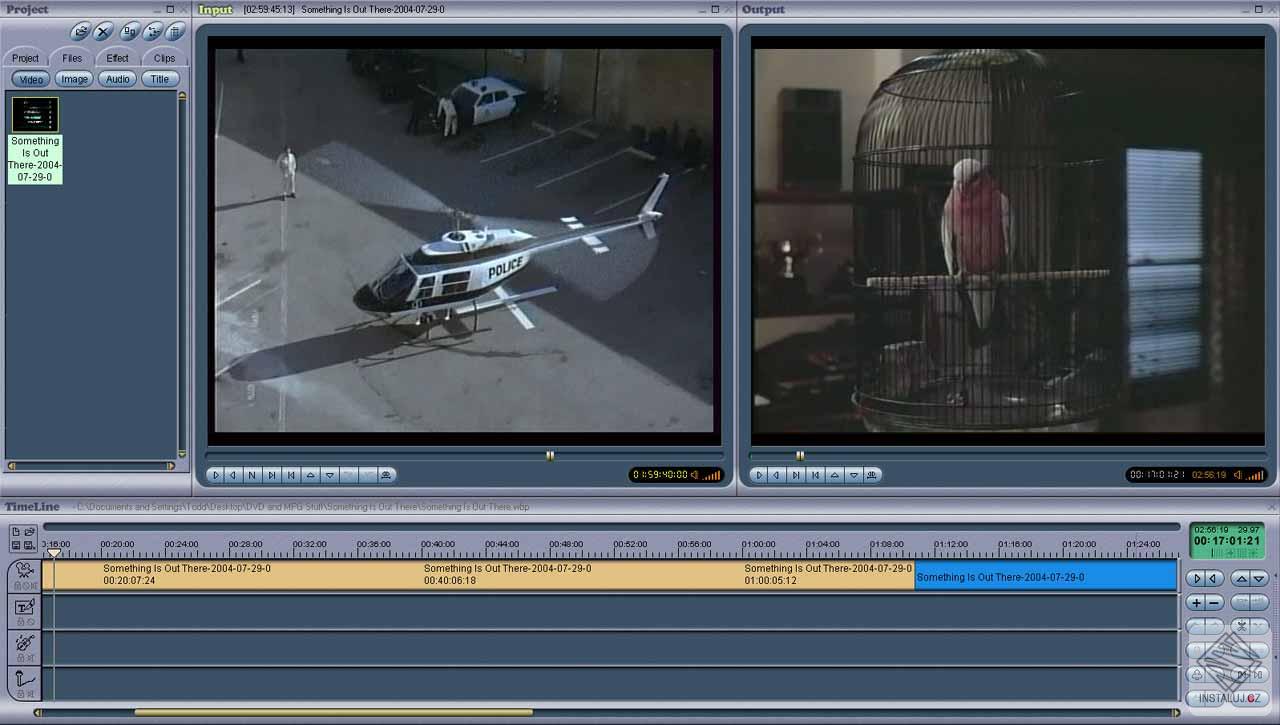Click the Input monitor speaker volume icon
The image size is (1280, 725).
click(694, 475)
